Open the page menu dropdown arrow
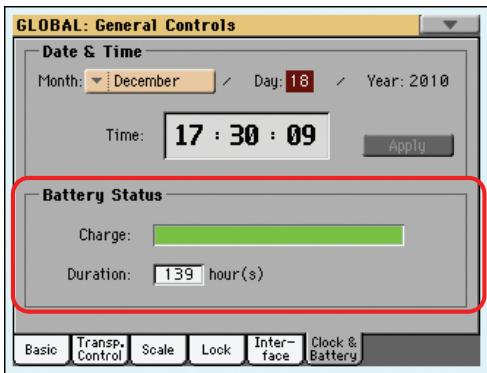 click(x=449, y=25)
